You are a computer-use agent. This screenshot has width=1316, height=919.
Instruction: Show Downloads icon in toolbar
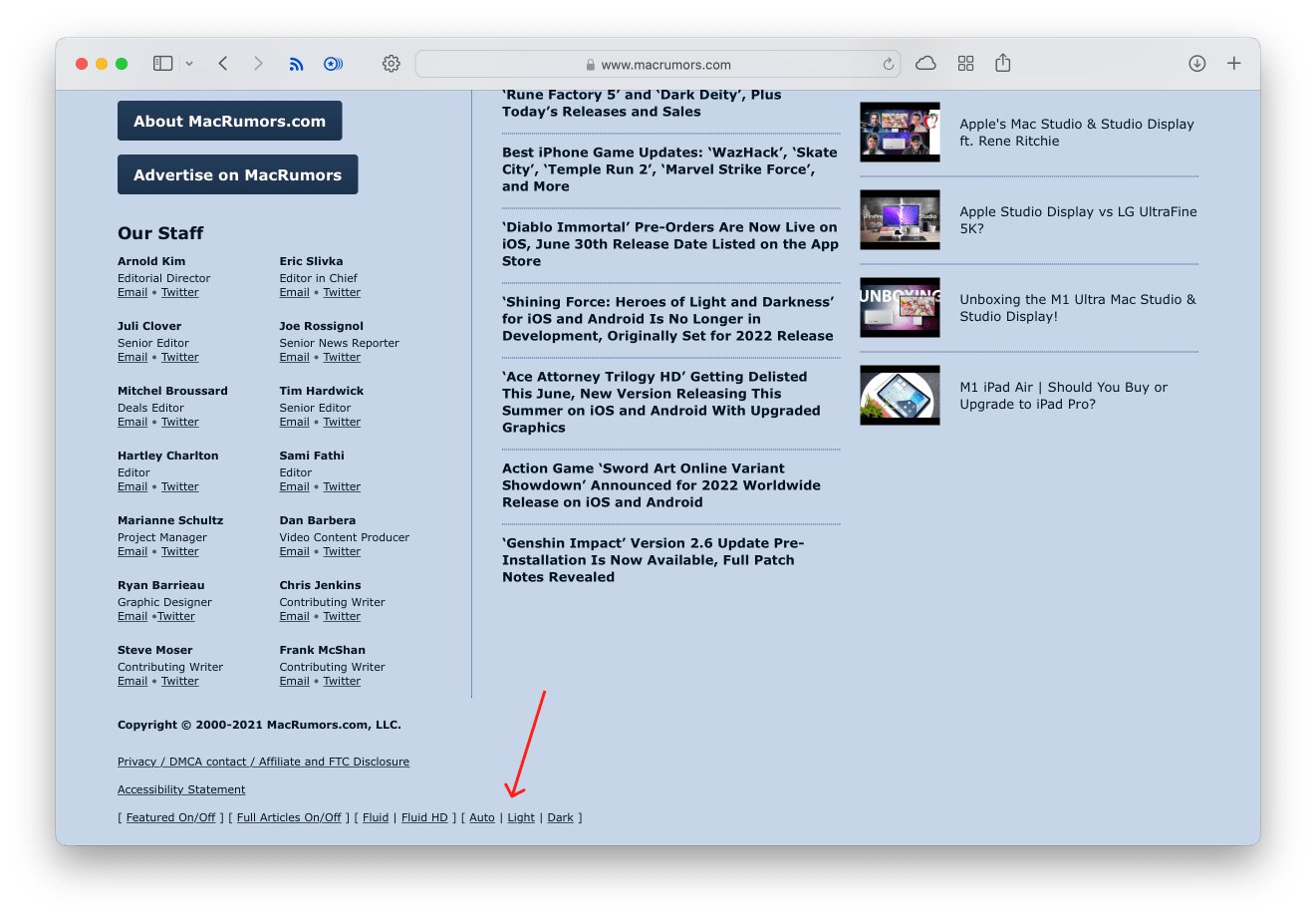(x=1197, y=64)
